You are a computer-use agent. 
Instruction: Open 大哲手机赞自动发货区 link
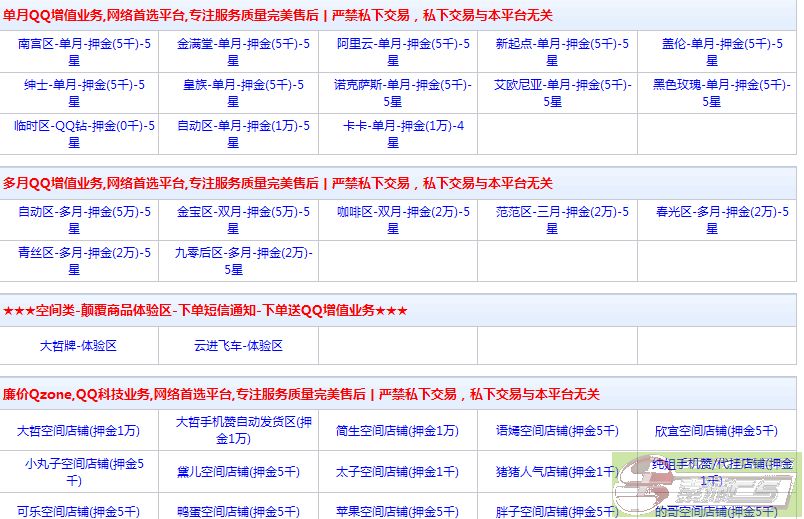point(243,430)
